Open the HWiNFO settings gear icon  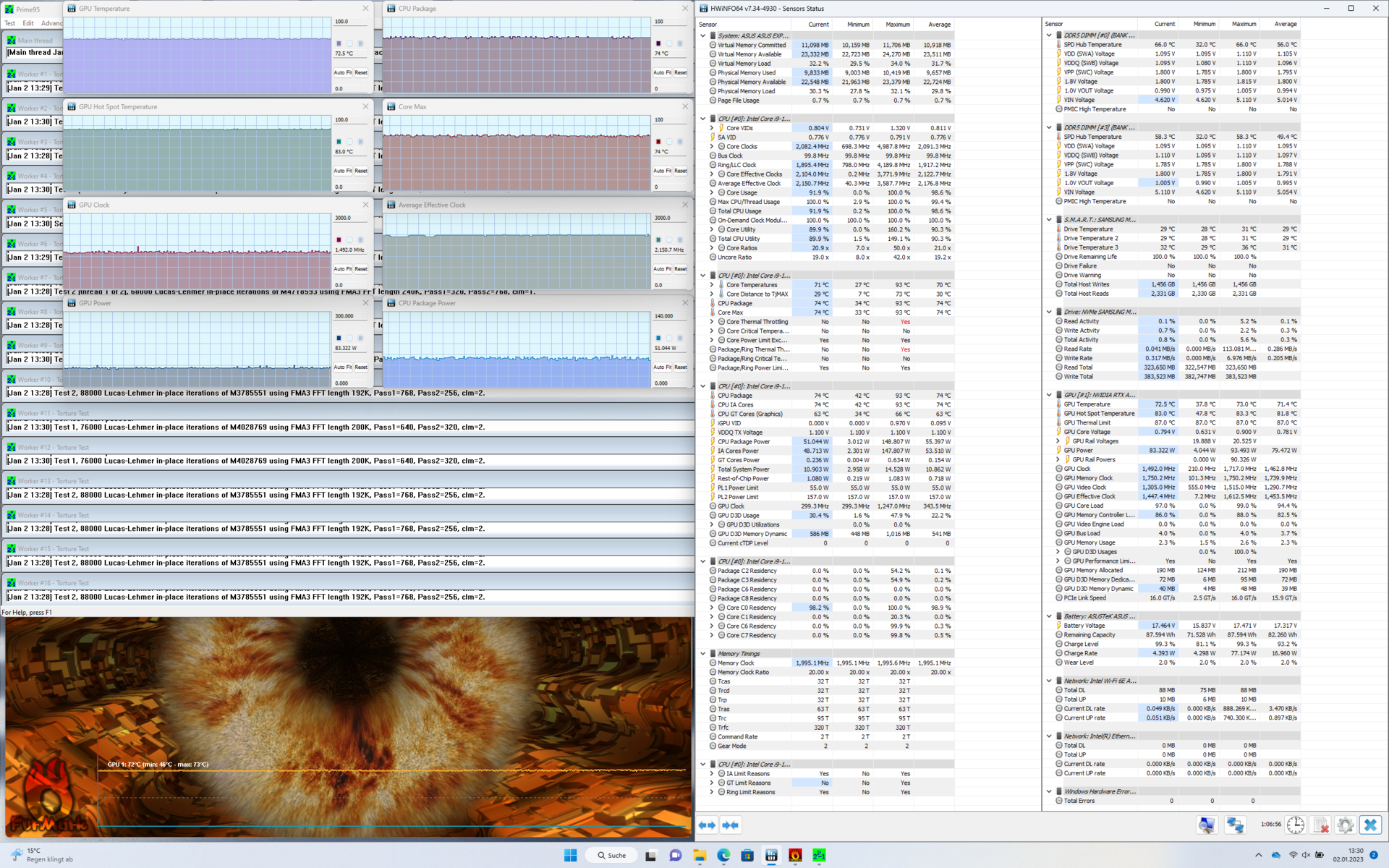pyautogui.click(x=1345, y=825)
